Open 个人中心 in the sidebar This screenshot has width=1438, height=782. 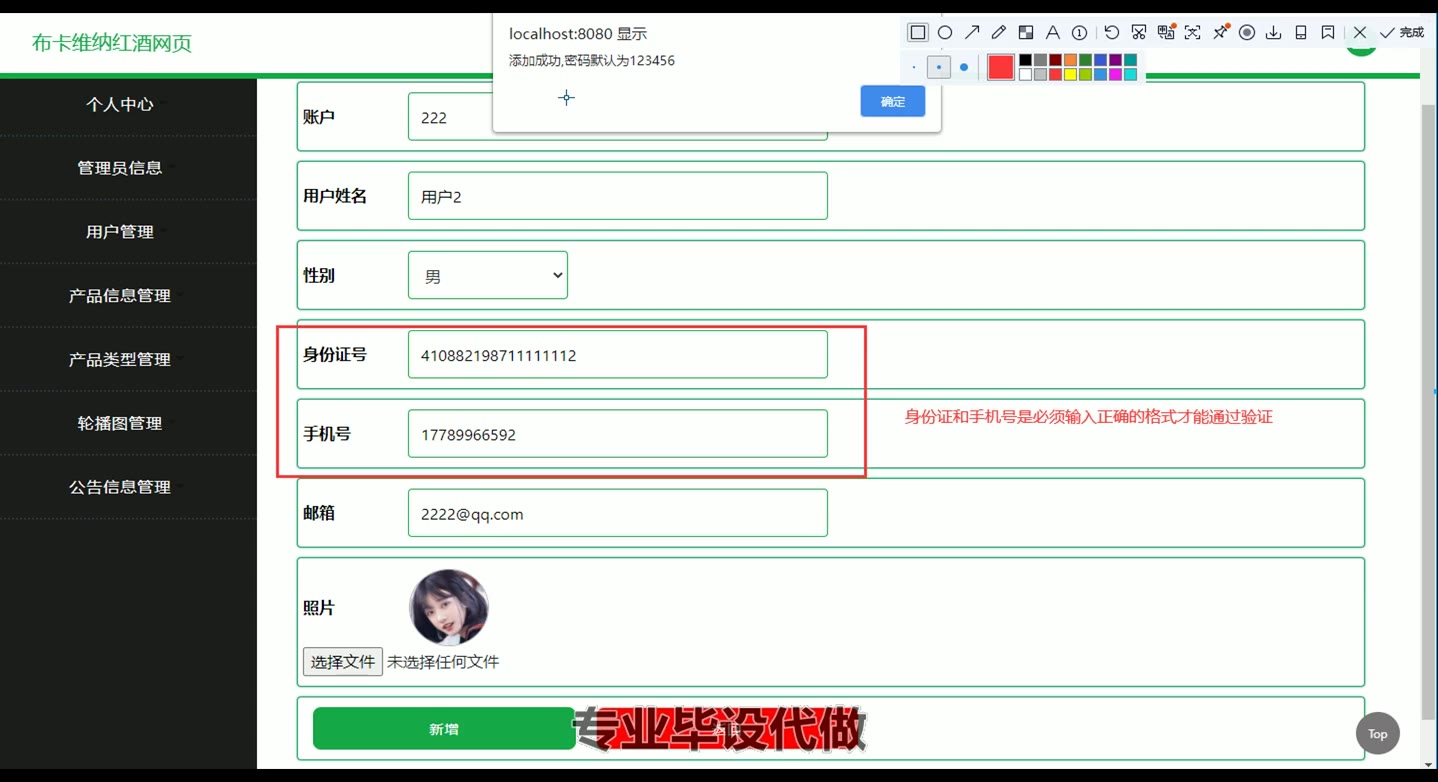tap(120, 104)
